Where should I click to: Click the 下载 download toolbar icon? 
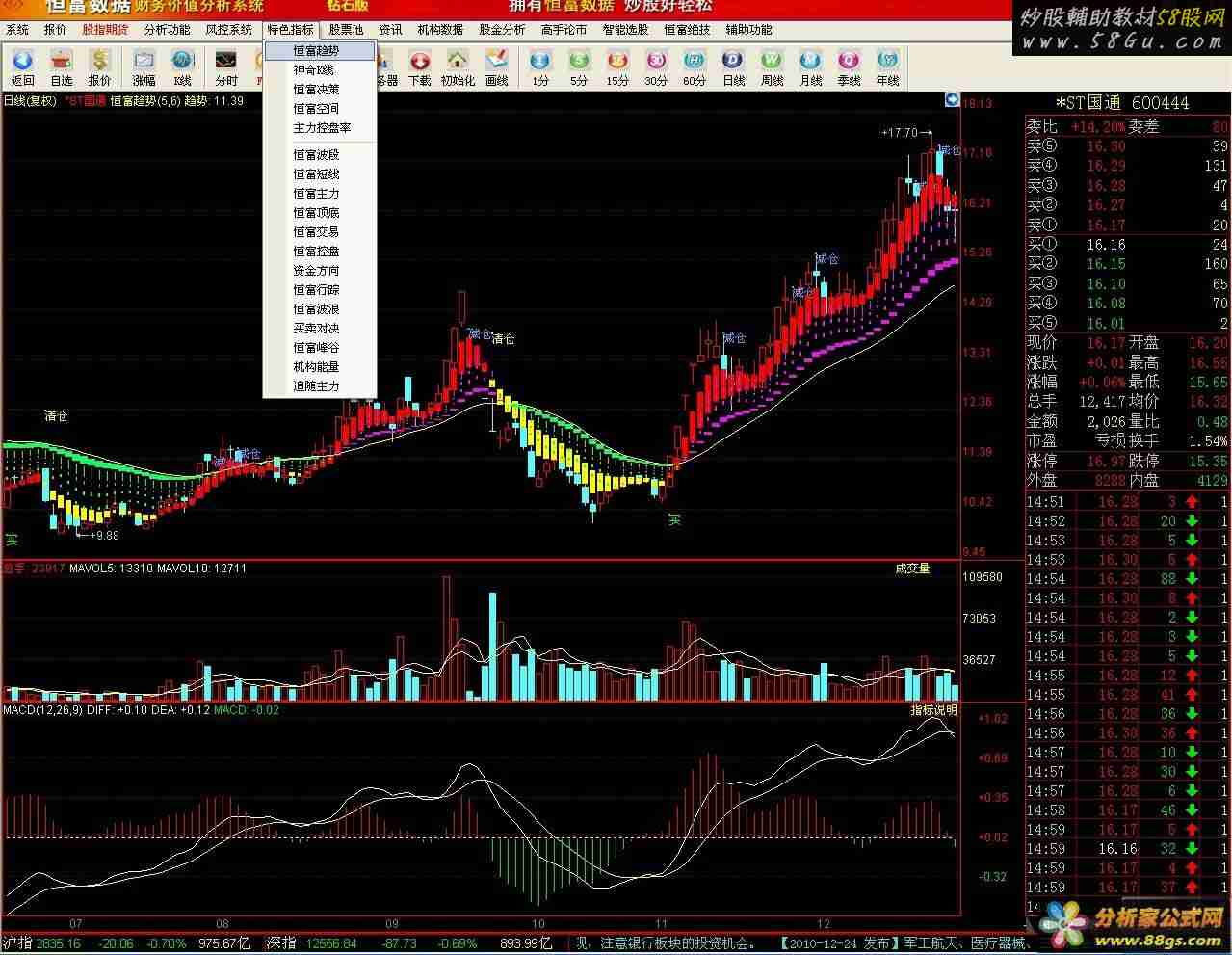pyautogui.click(x=419, y=67)
